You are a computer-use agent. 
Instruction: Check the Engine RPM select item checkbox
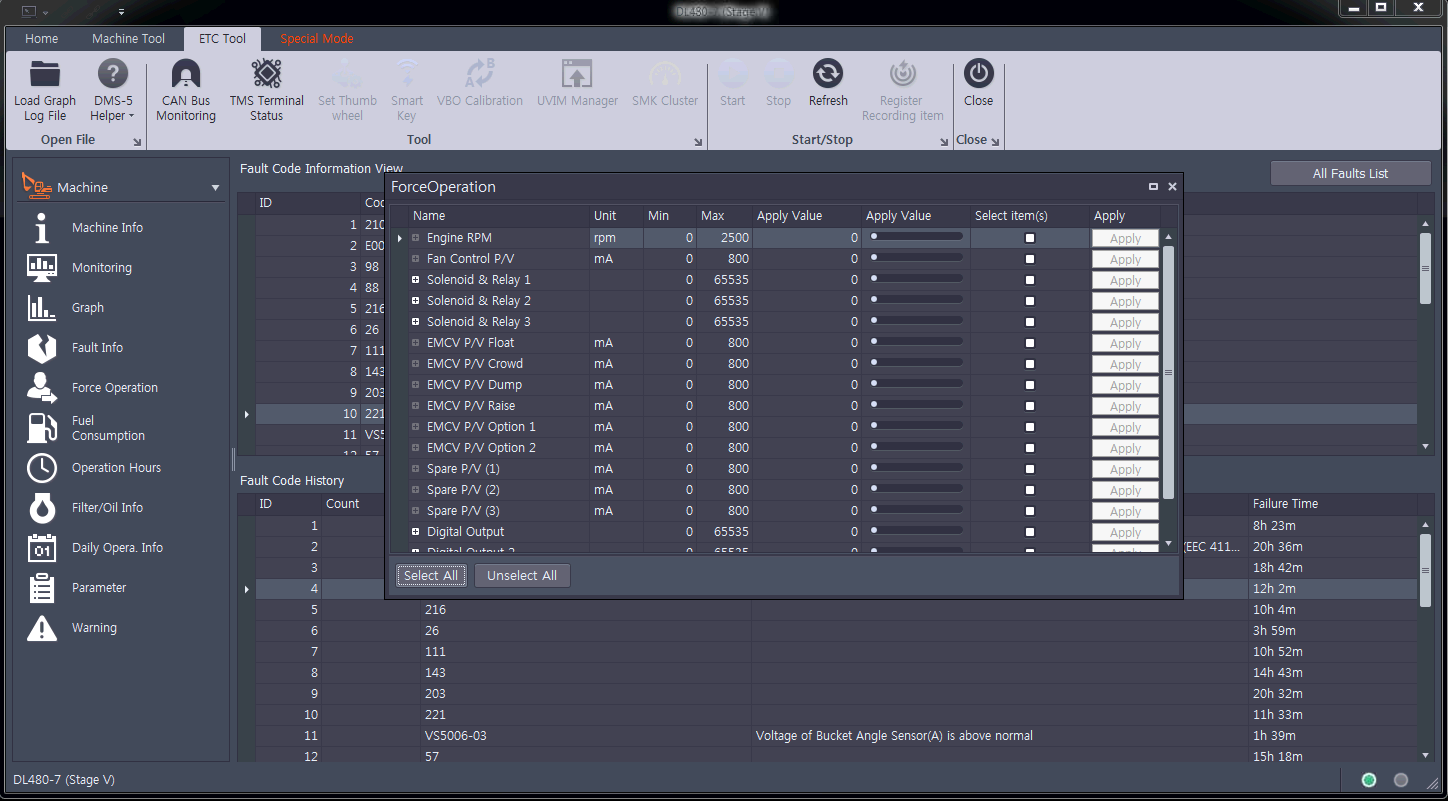pos(1029,237)
